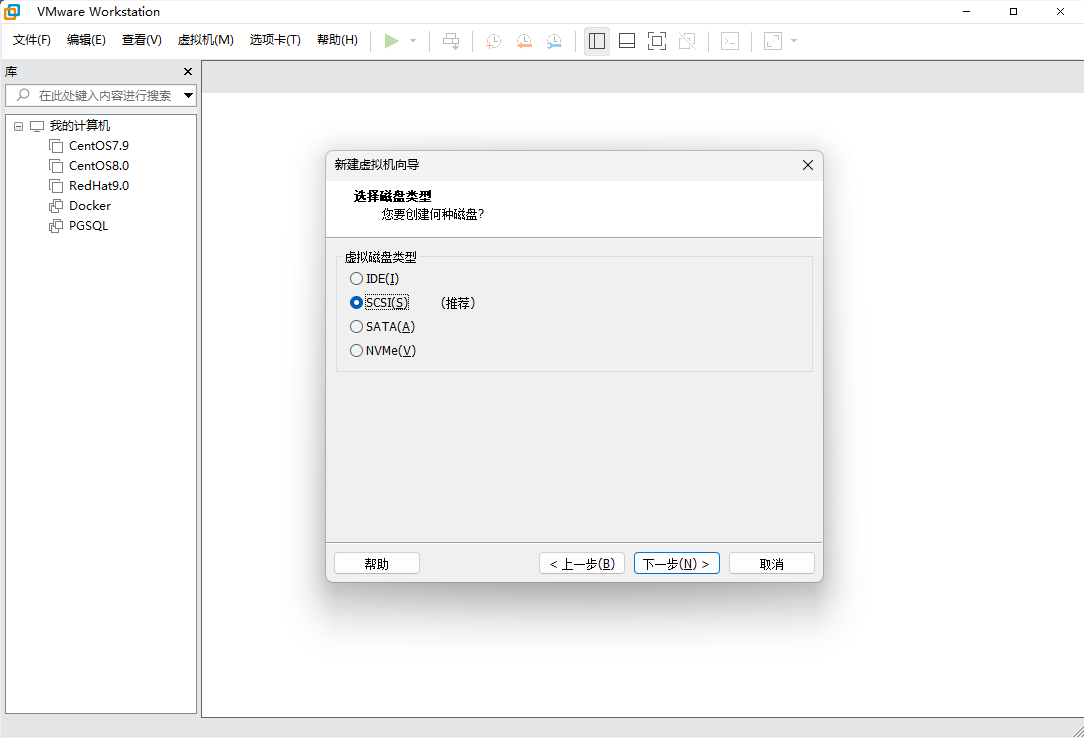Click the Unity mode toolbar icon
This screenshot has width=1084, height=738.
coord(687,41)
